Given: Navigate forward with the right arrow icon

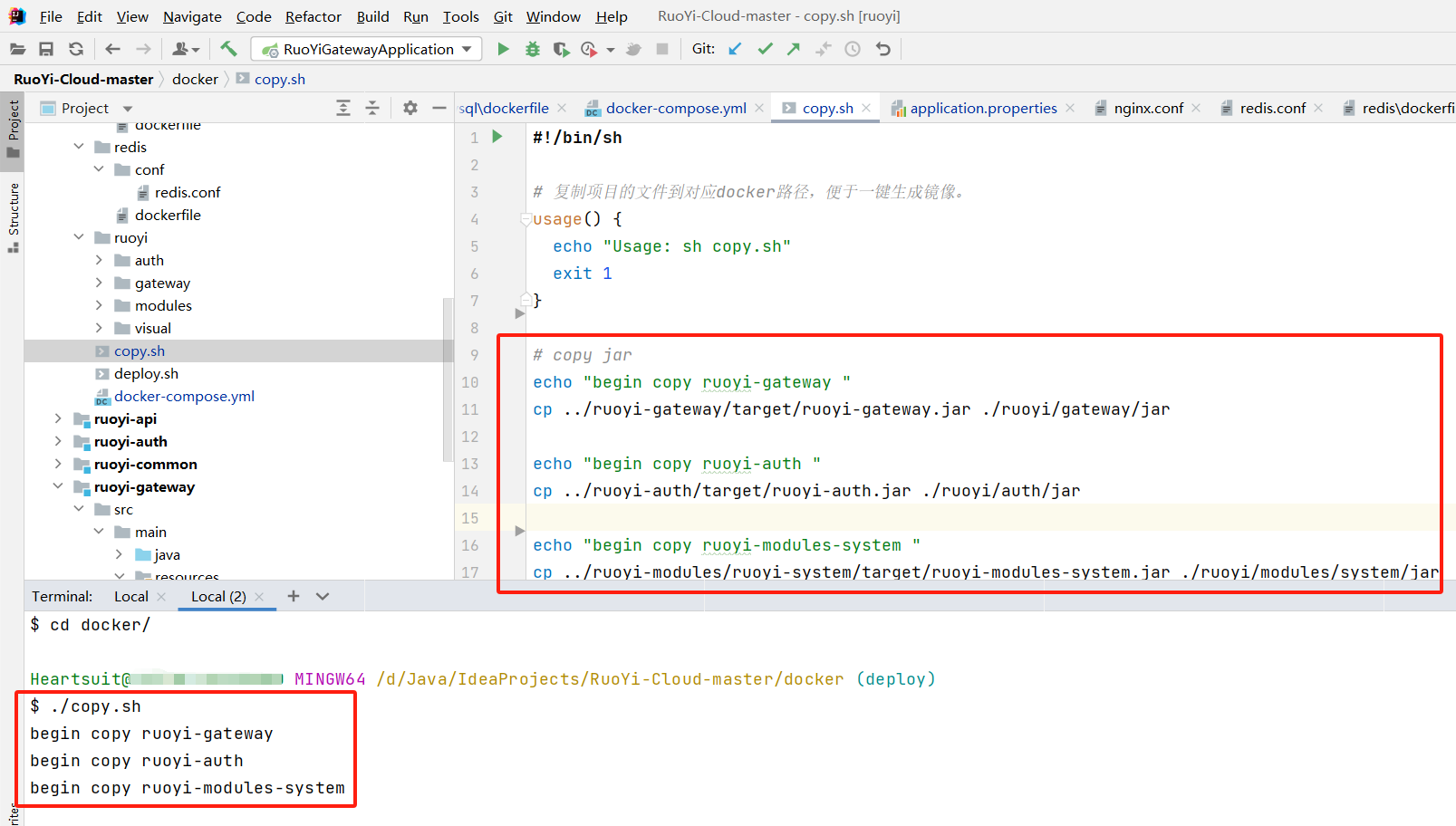Looking at the screenshot, I should click(x=143, y=49).
